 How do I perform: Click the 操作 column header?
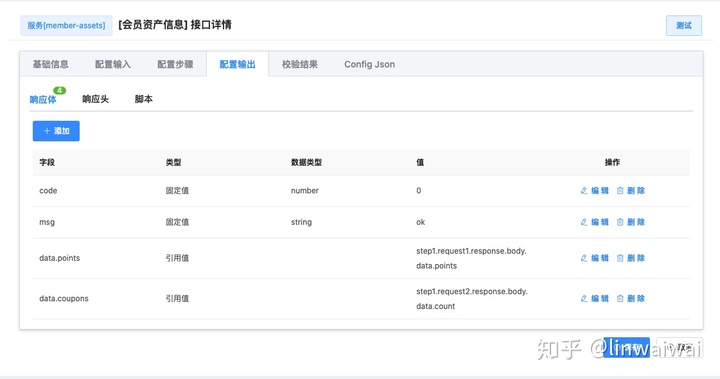pyautogui.click(x=612, y=162)
